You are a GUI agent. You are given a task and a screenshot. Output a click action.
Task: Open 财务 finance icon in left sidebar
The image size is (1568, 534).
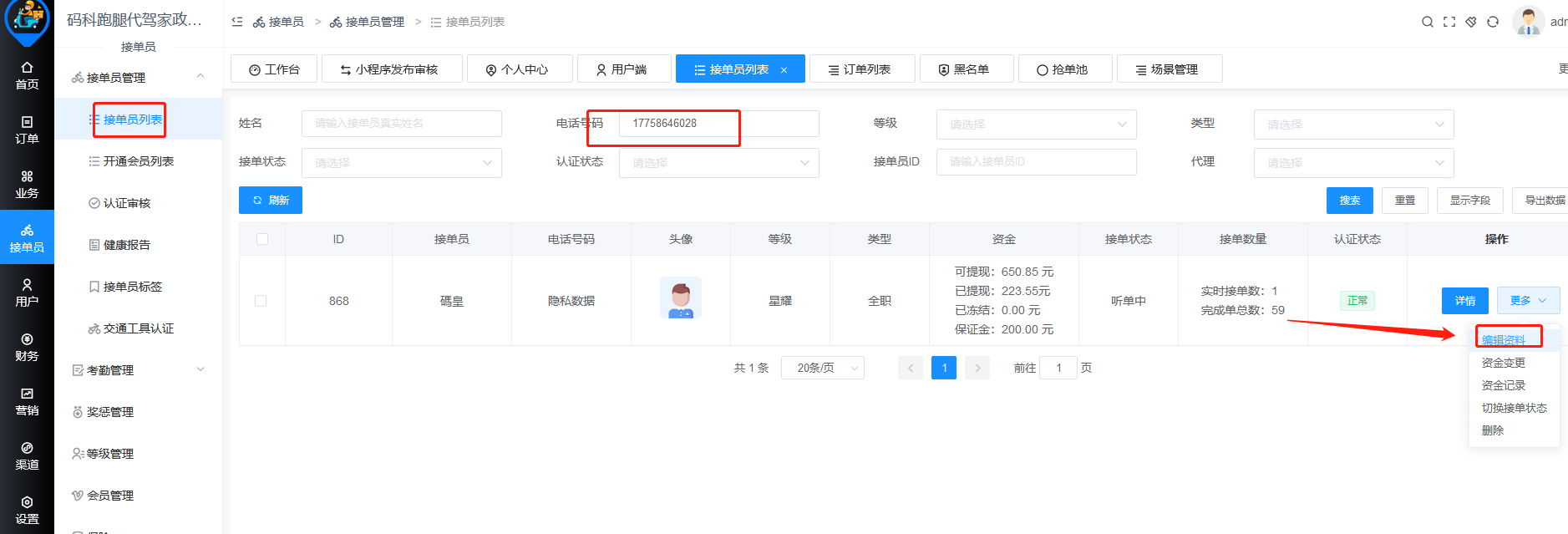click(x=27, y=347)
